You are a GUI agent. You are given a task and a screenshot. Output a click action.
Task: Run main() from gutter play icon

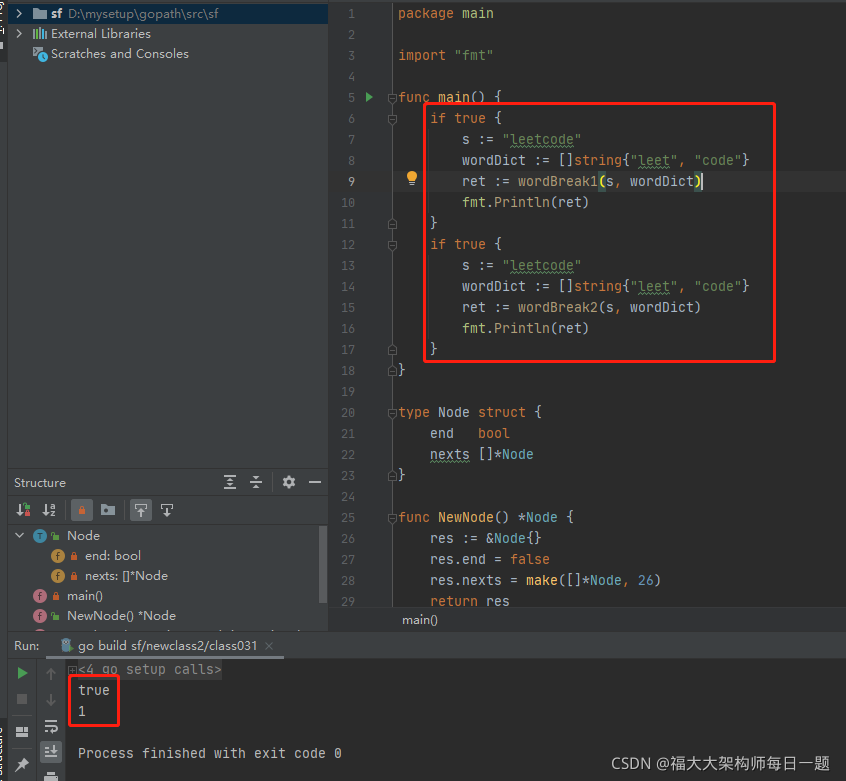369,97
